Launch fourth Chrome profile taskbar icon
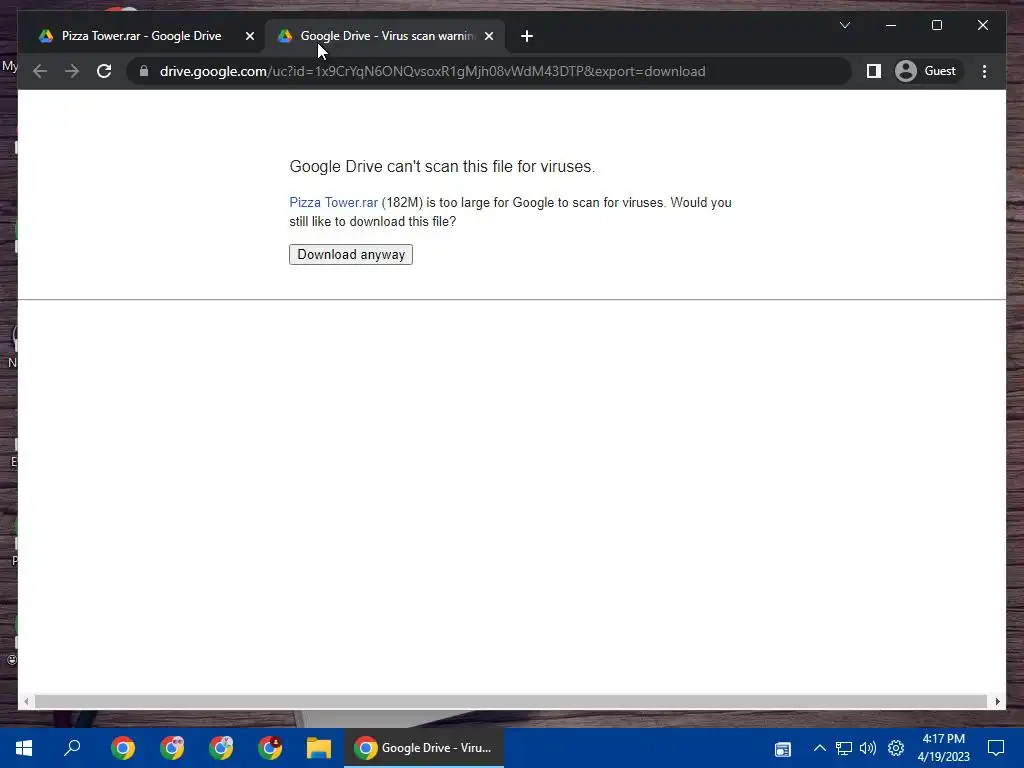Viewport: 1024px width, 768px height. point(270,748)
